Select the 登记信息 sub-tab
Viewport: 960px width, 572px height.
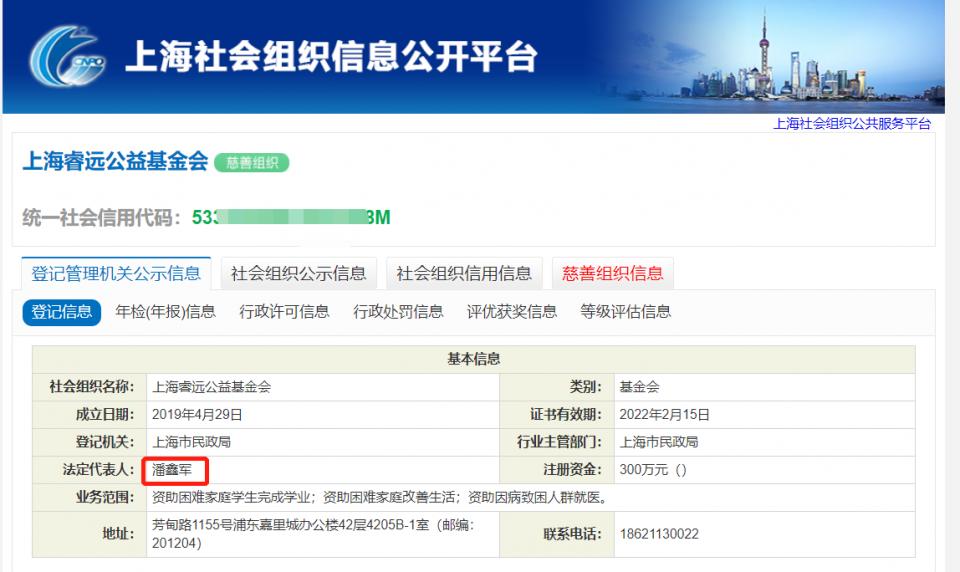click(x=62, y=312)
